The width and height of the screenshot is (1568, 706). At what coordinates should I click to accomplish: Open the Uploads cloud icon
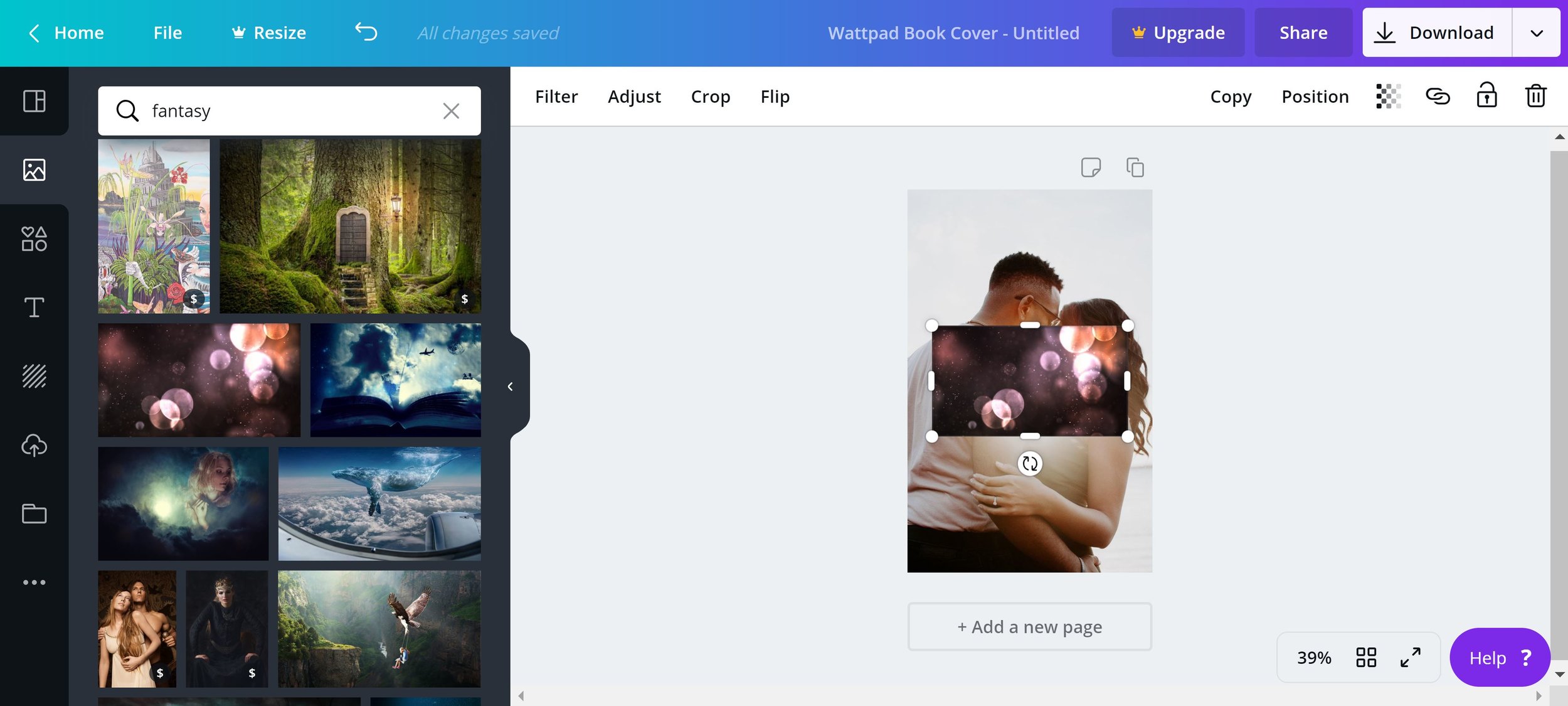34,445
